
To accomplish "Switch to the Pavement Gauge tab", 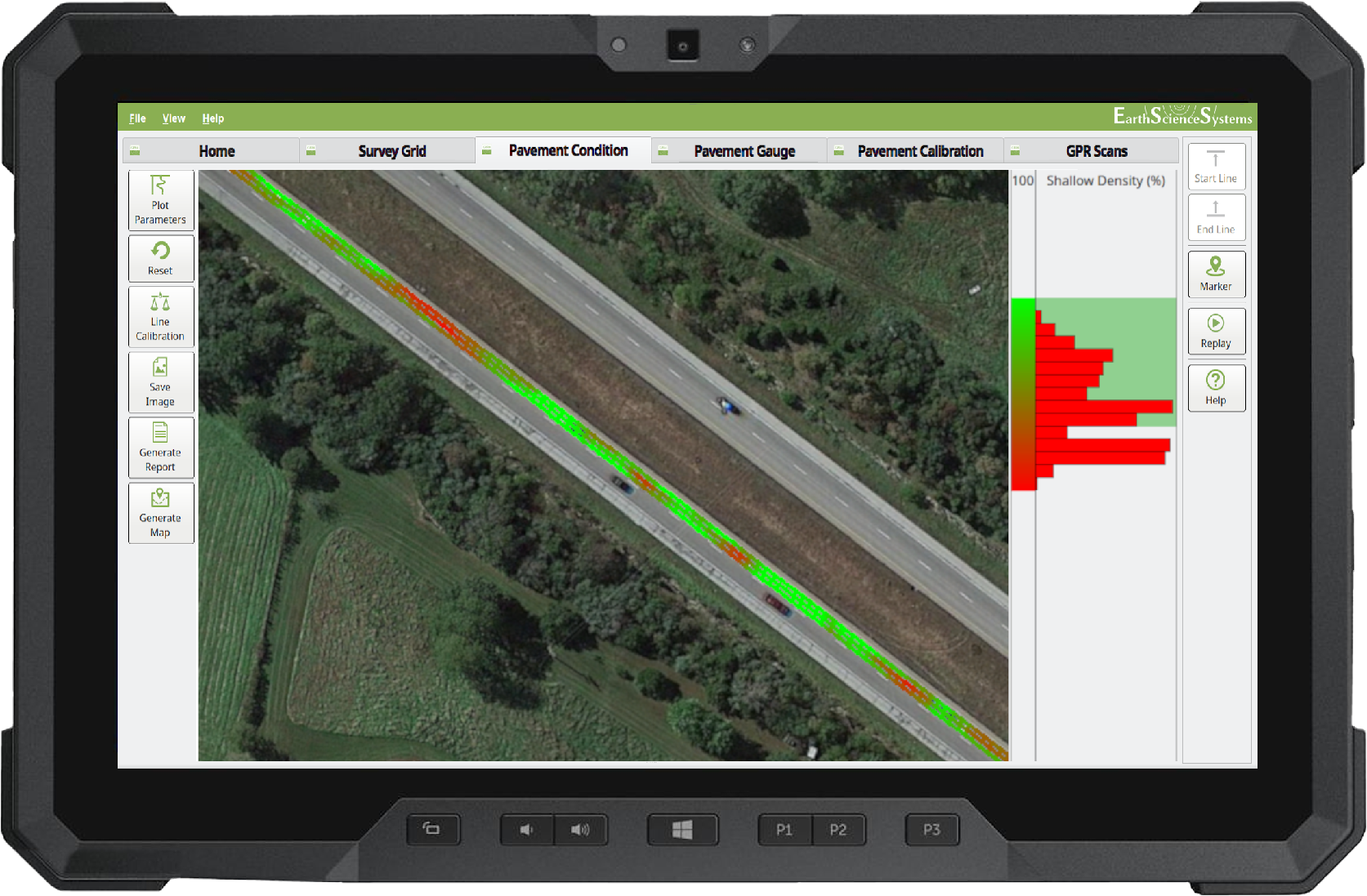I will point(744,151).
